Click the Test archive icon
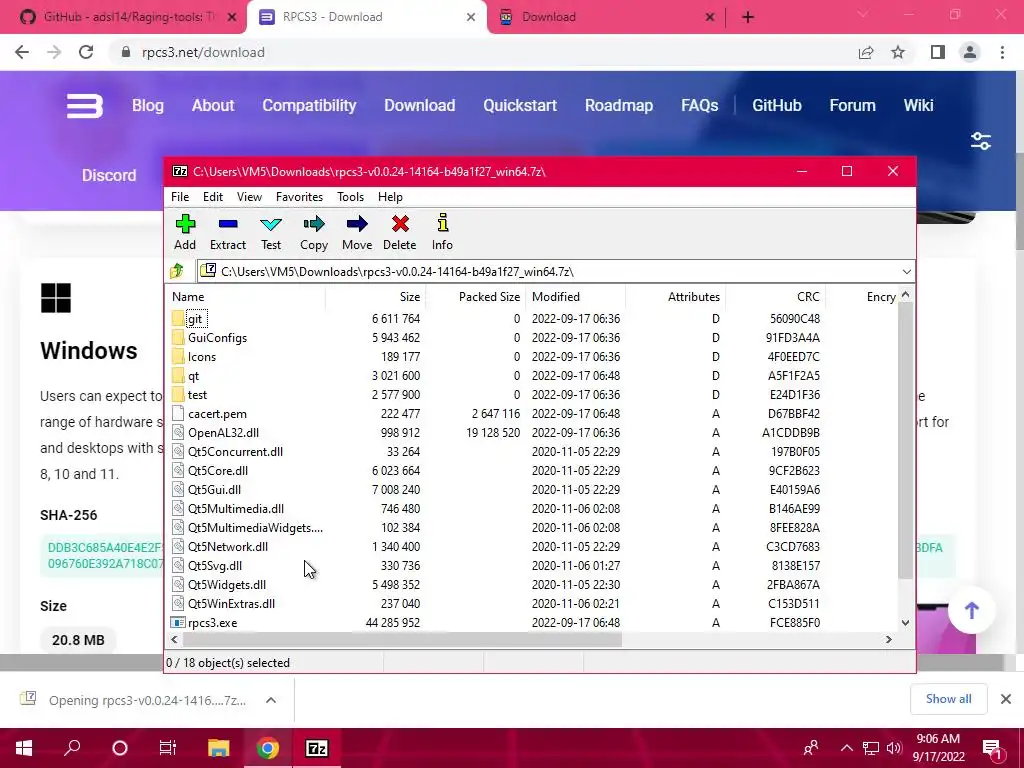Viewport: 1024px width, 768px height. [271, 232]
